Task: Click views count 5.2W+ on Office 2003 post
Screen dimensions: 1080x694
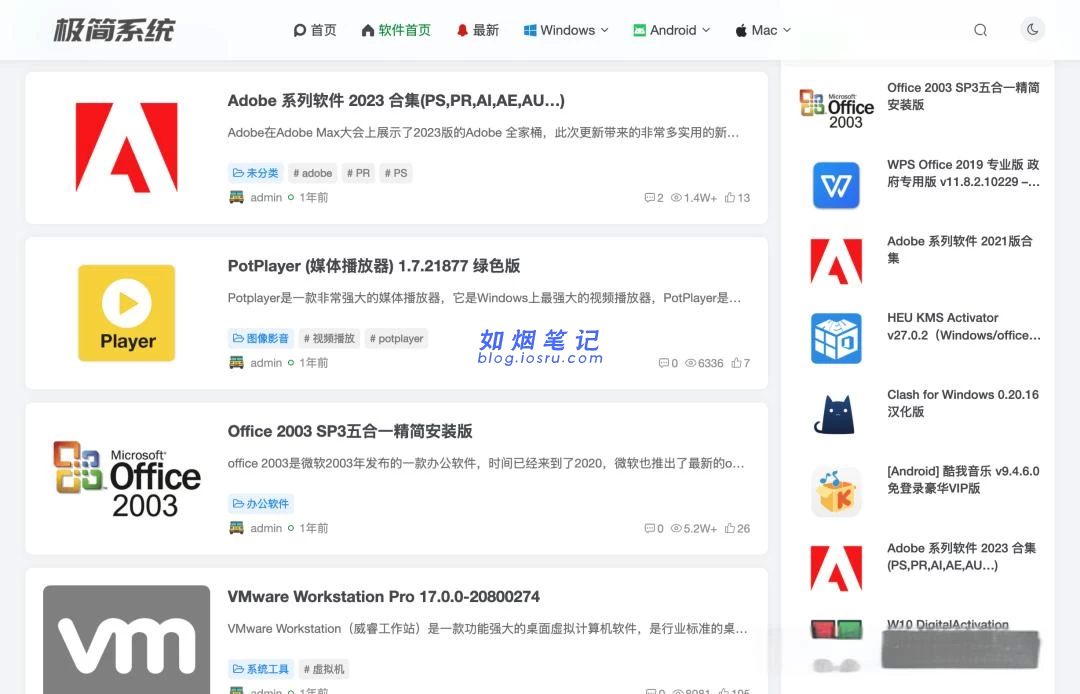Action: pyautogui.click(x=694, y=528)
